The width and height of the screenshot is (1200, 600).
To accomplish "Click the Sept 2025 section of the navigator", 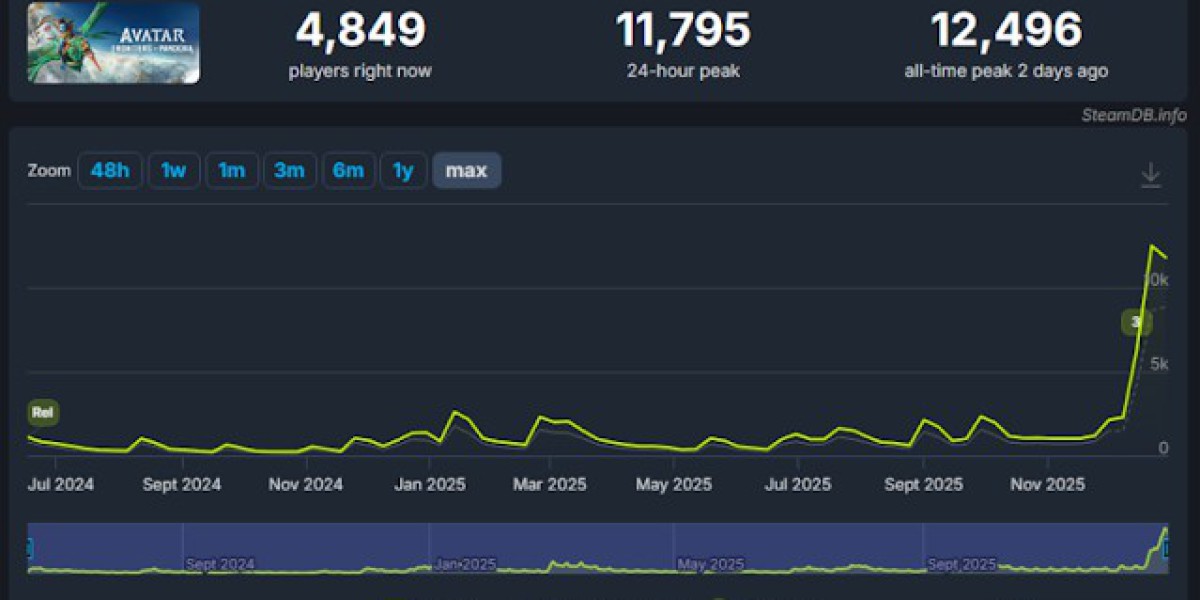I will [962, 564].
